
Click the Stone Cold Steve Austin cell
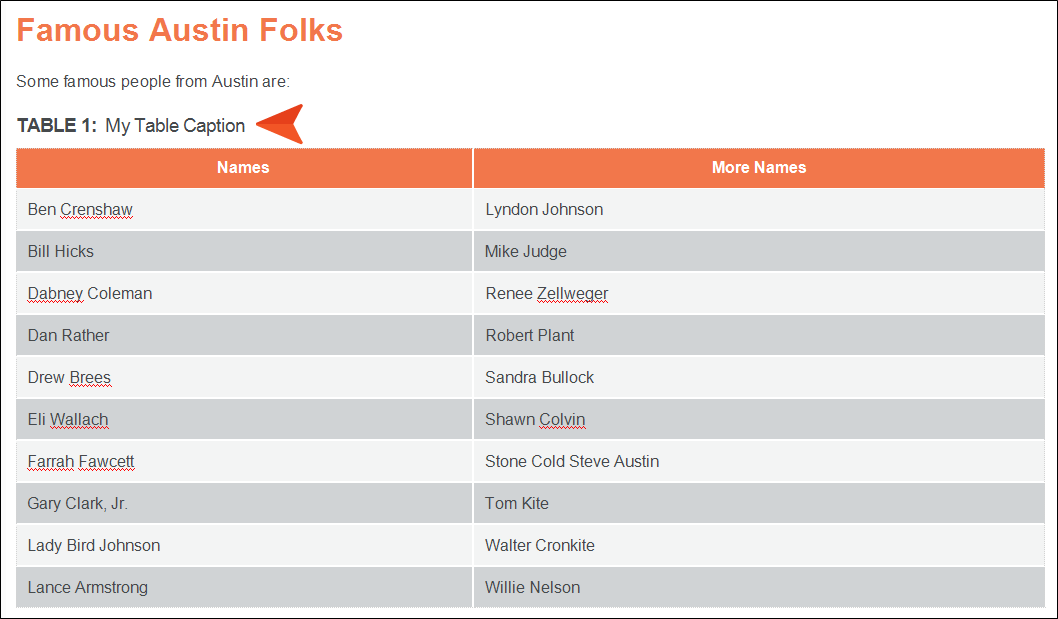click(x=759, y=461)
